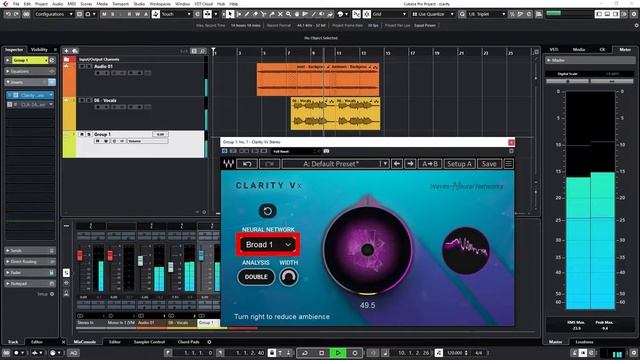640x360 pixels.
Task: Load previous preset with left arrow
Action: [396, 164]
